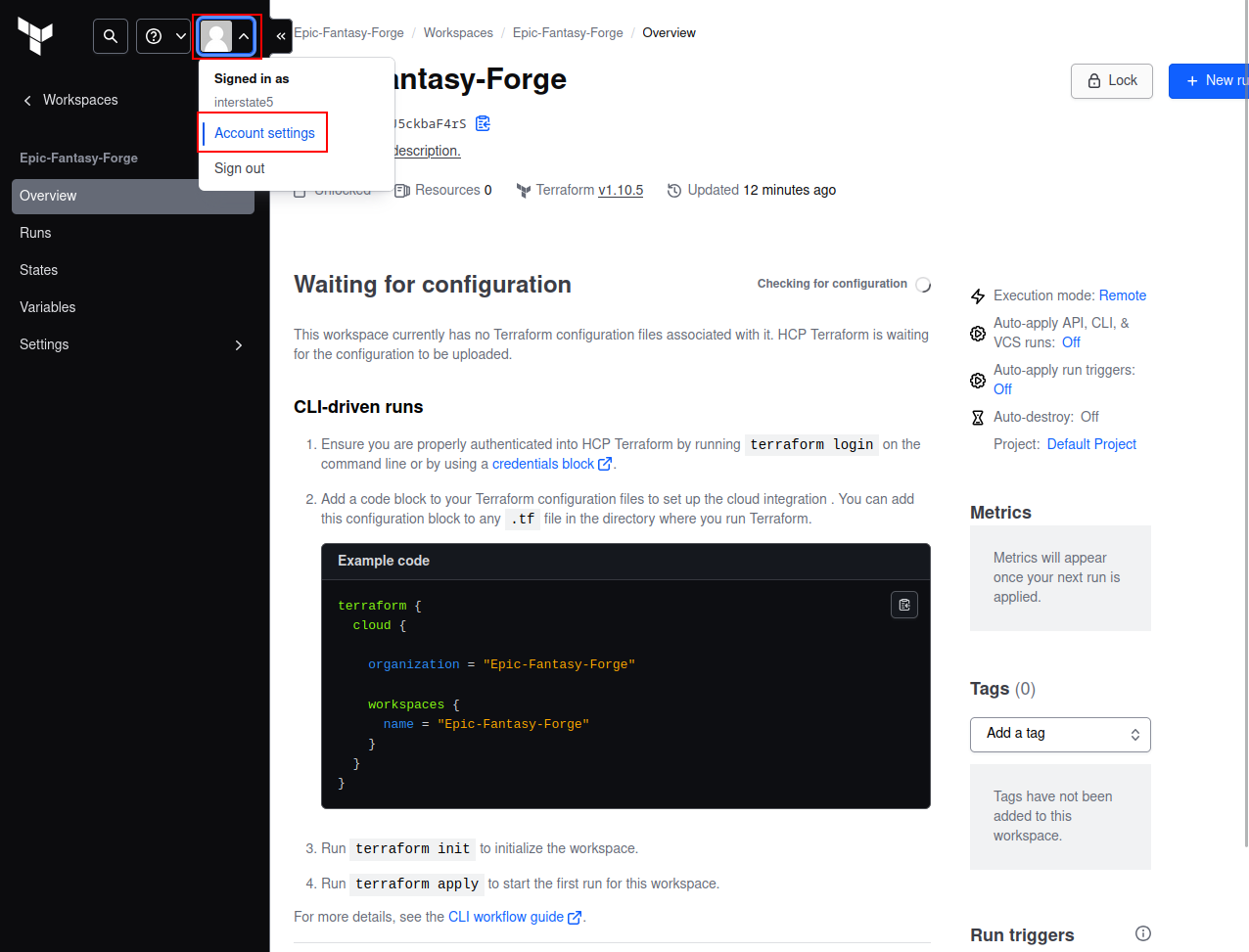Click Workspaces breadcrumb link
1249x952 pixels.
(x=458, y=33)
